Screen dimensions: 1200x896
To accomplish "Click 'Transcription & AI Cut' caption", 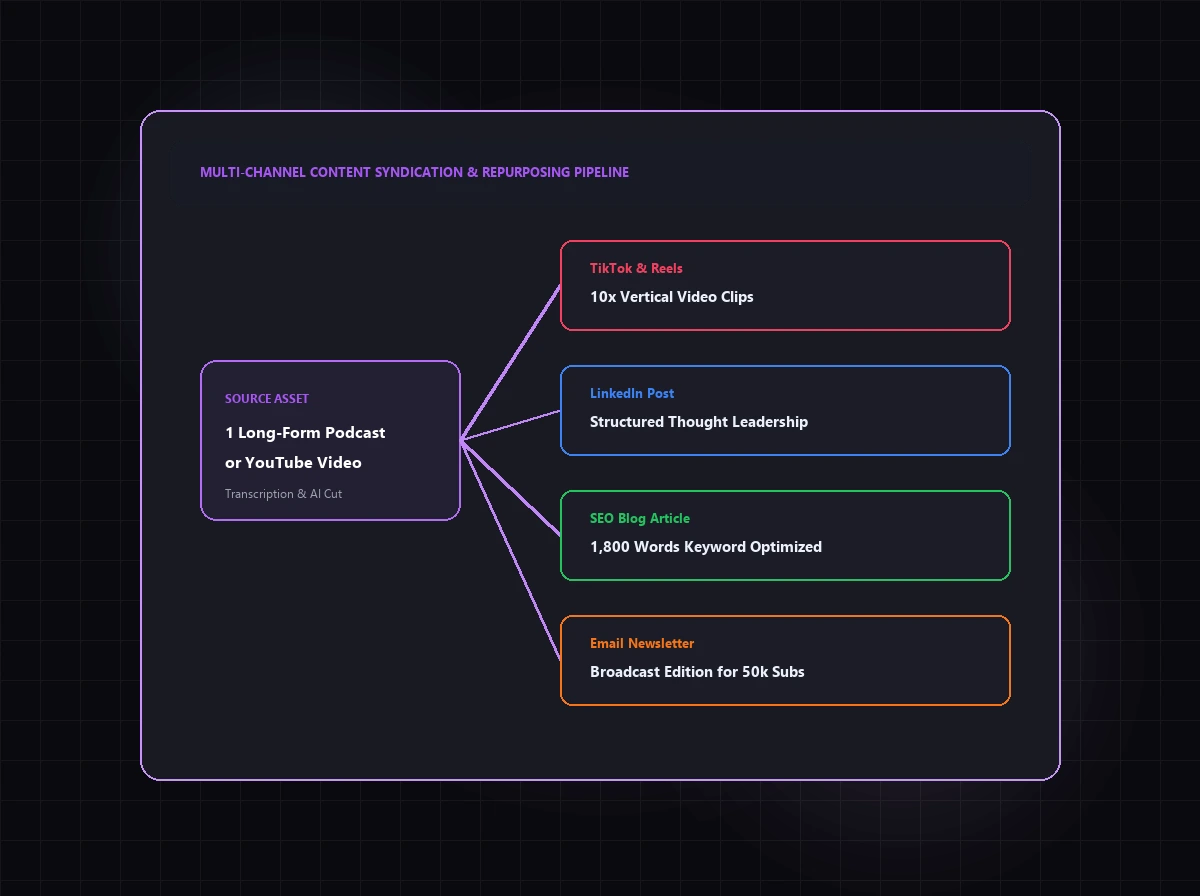I will 283,494.
